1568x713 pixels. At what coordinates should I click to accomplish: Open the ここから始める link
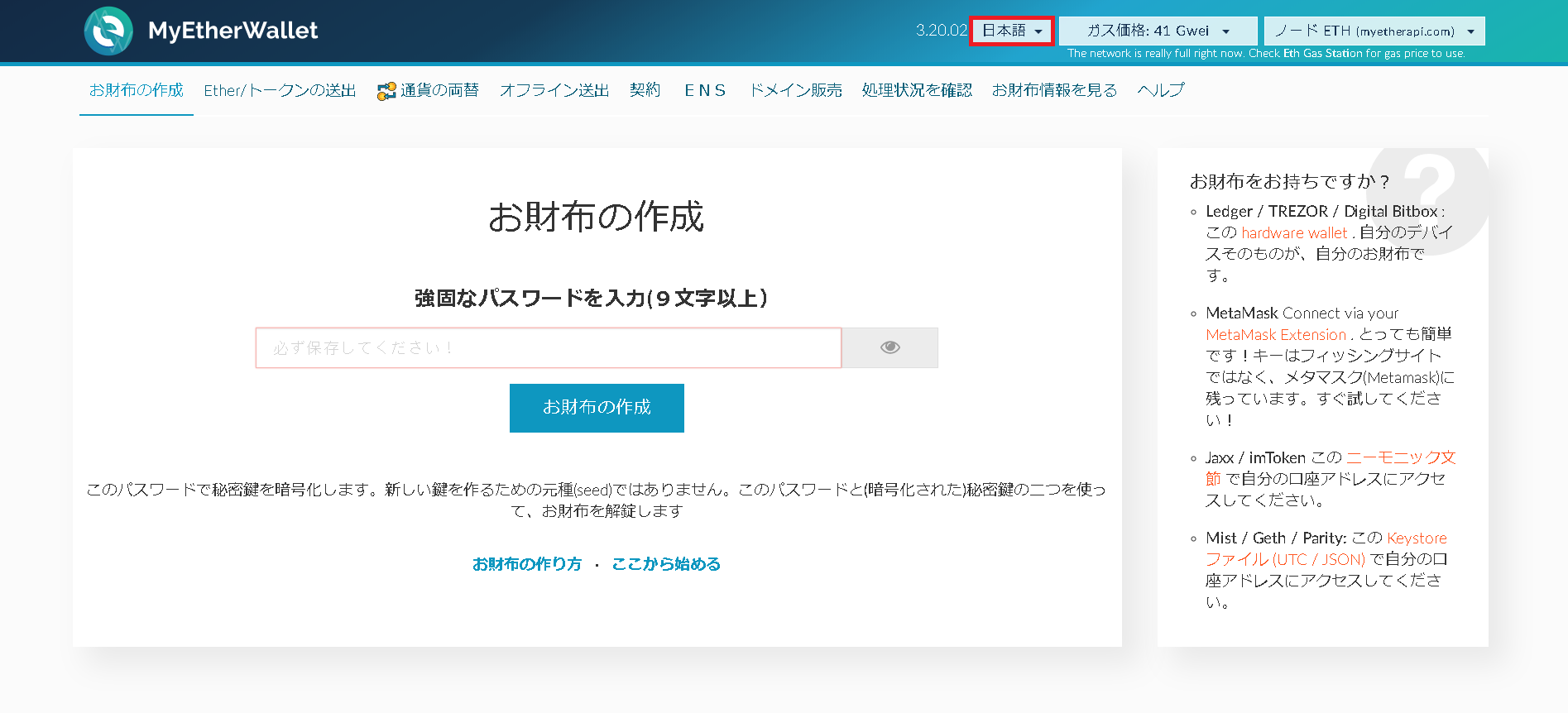click(x=666, y=564)
